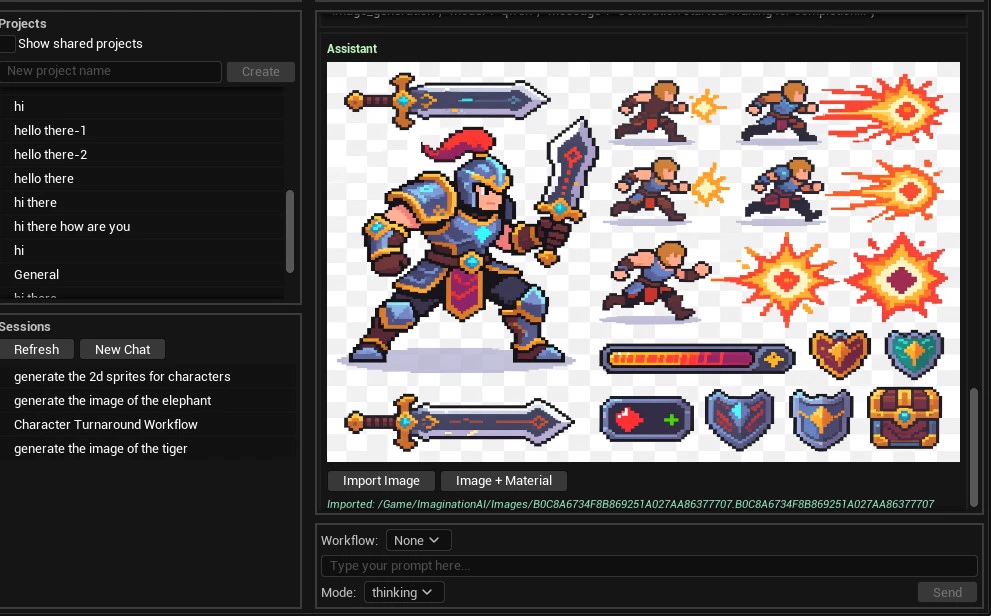Refresh the sessions list
The height and width of the screenshot is (616, 991).
37,349
